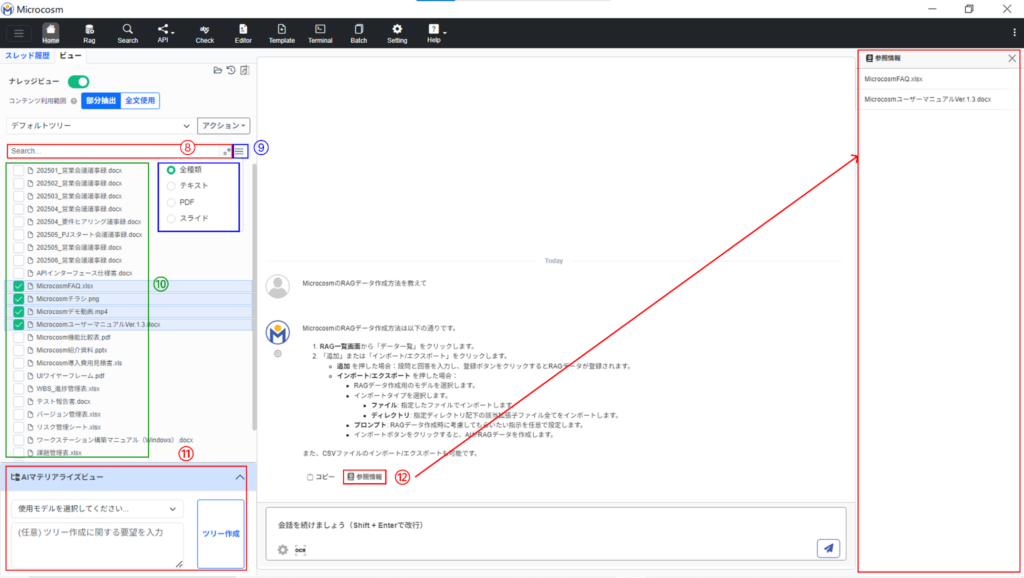
Task: Open the Terminal tool
Action: click(x=320, y=33)
